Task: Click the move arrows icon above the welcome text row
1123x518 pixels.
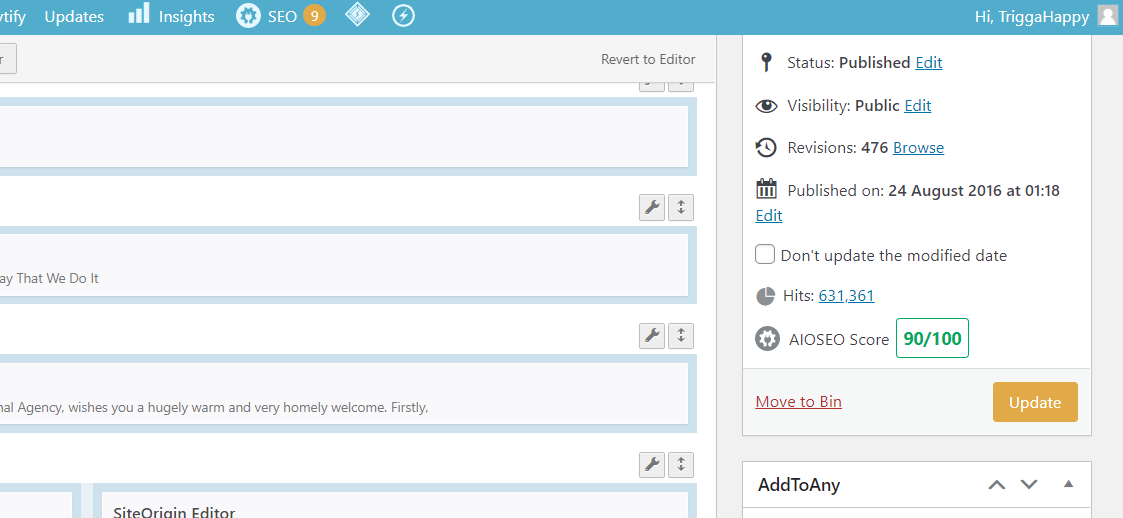Action: pyautogui.click(x=681, y=336)
